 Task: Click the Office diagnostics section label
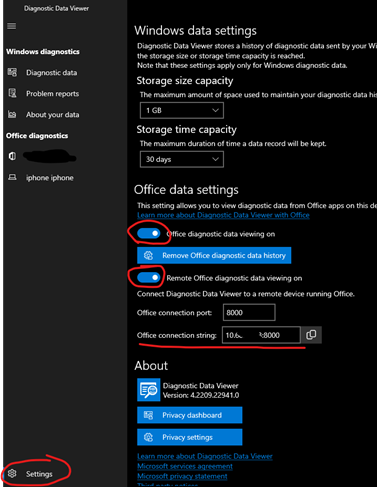[x=37, y=136]
